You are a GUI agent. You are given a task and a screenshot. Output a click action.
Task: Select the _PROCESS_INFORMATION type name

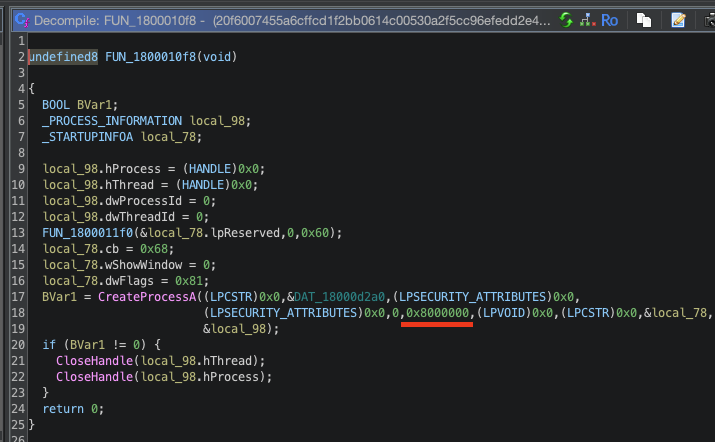(112, 120)
